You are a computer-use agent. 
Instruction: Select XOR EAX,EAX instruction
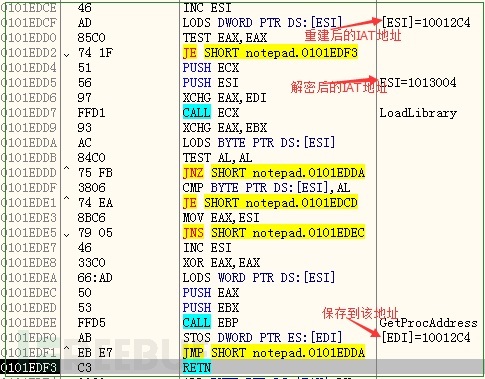(221, 263)
